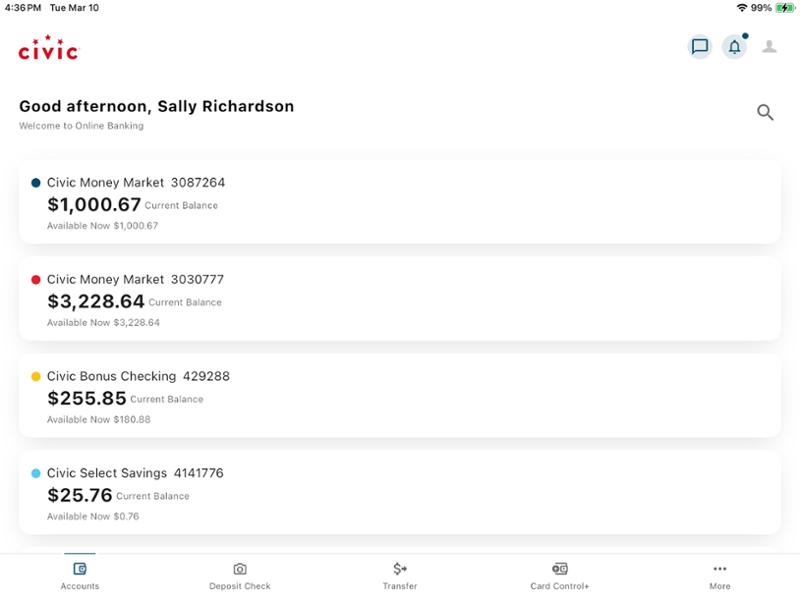Open the user profile icon
The width and height of the screenshot is (800, 600).
(x=769, y=46)
